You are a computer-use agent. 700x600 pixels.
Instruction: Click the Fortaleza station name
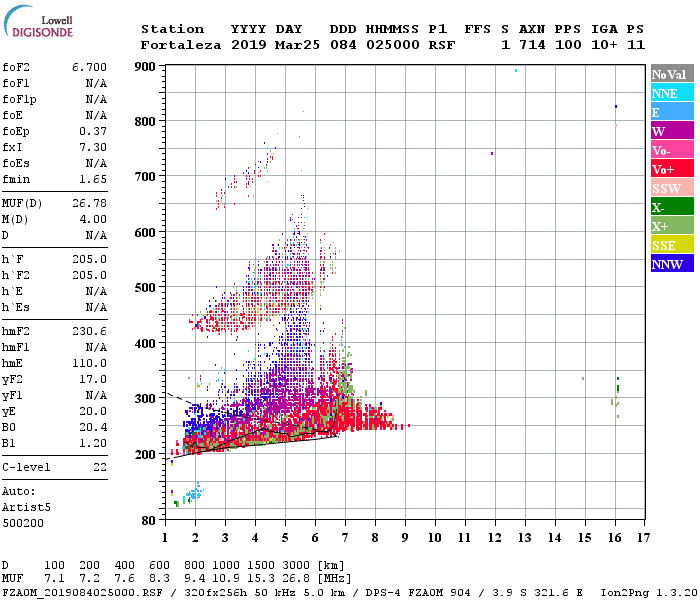click(181, 45)
